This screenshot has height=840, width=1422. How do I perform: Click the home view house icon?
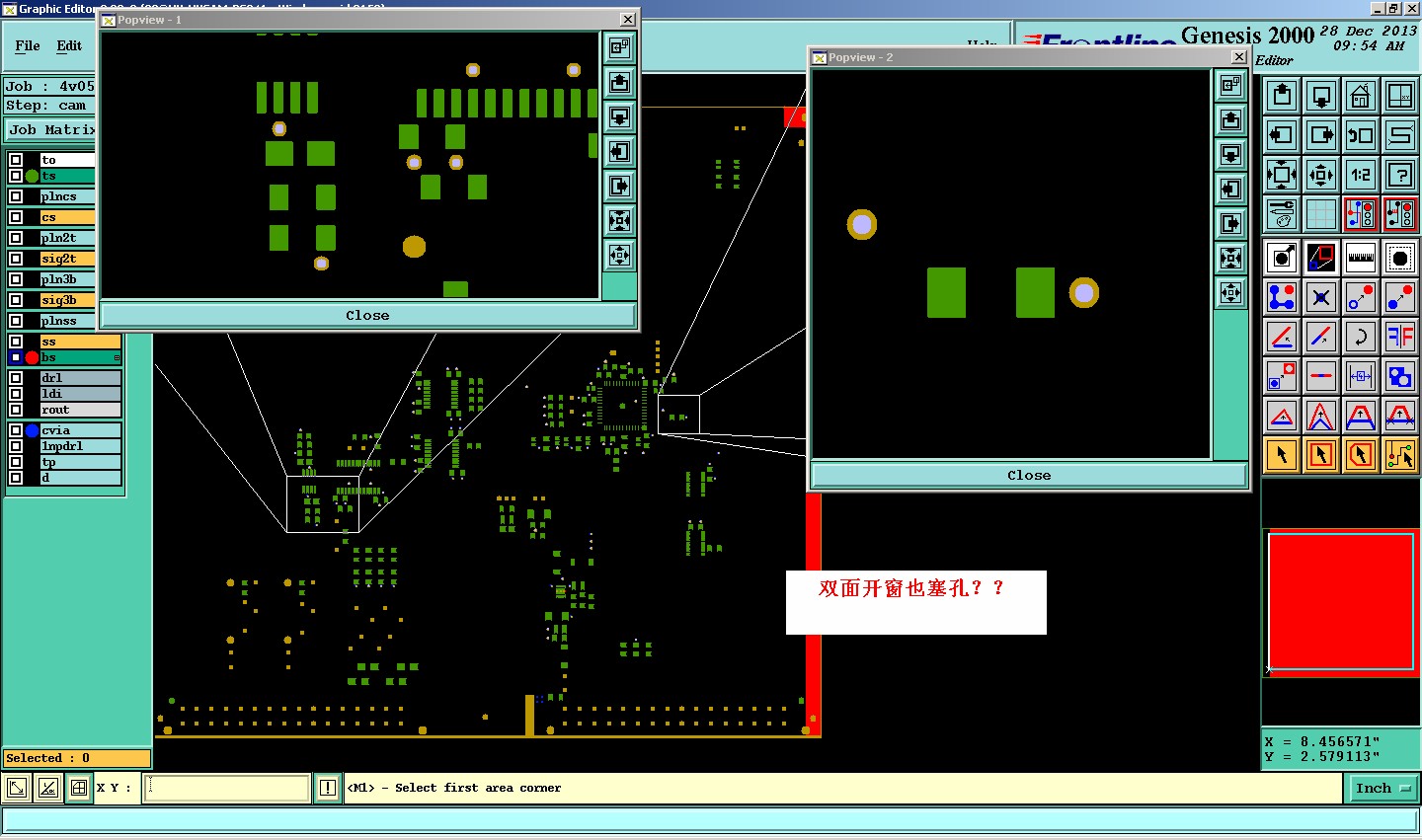click(x=1361, y=96)
